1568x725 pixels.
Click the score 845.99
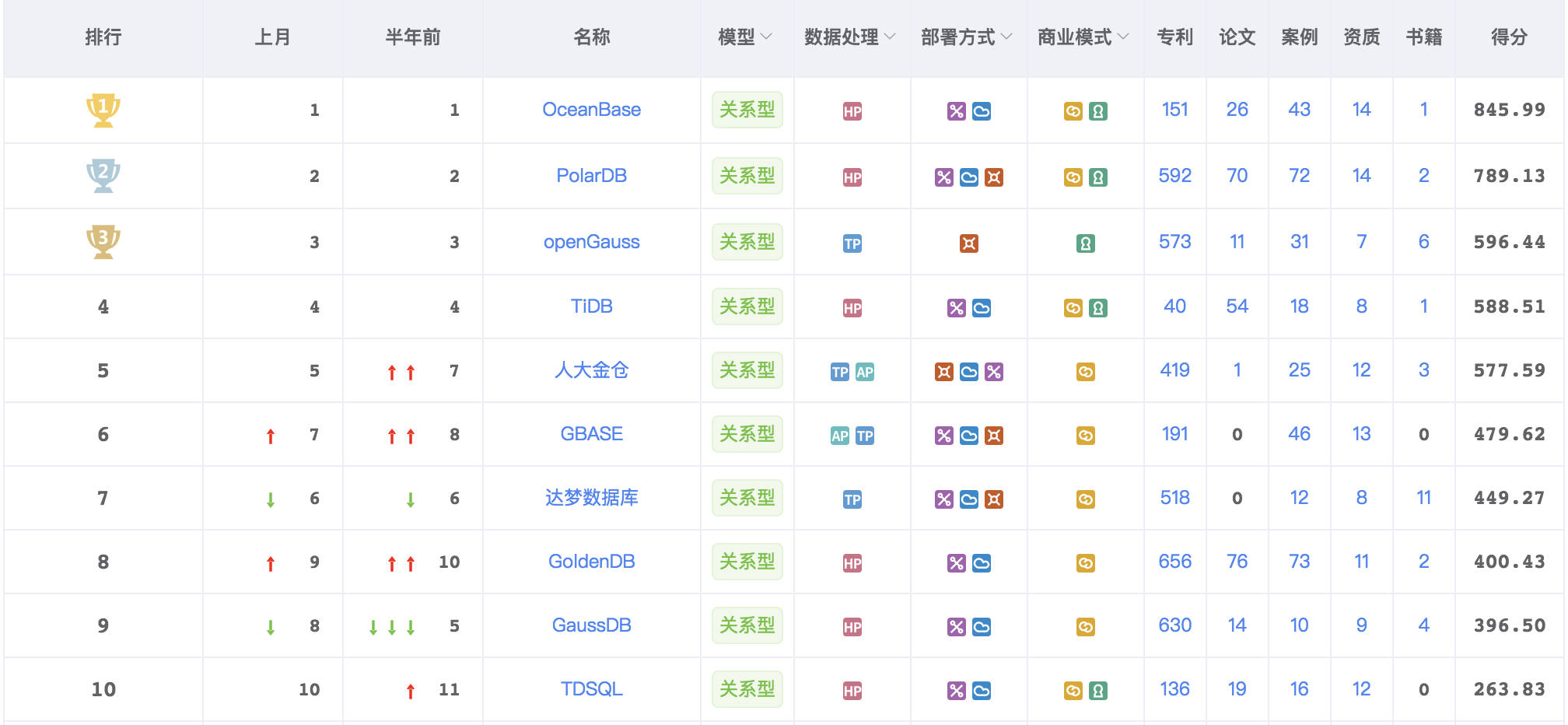[x=1510, y=110]
